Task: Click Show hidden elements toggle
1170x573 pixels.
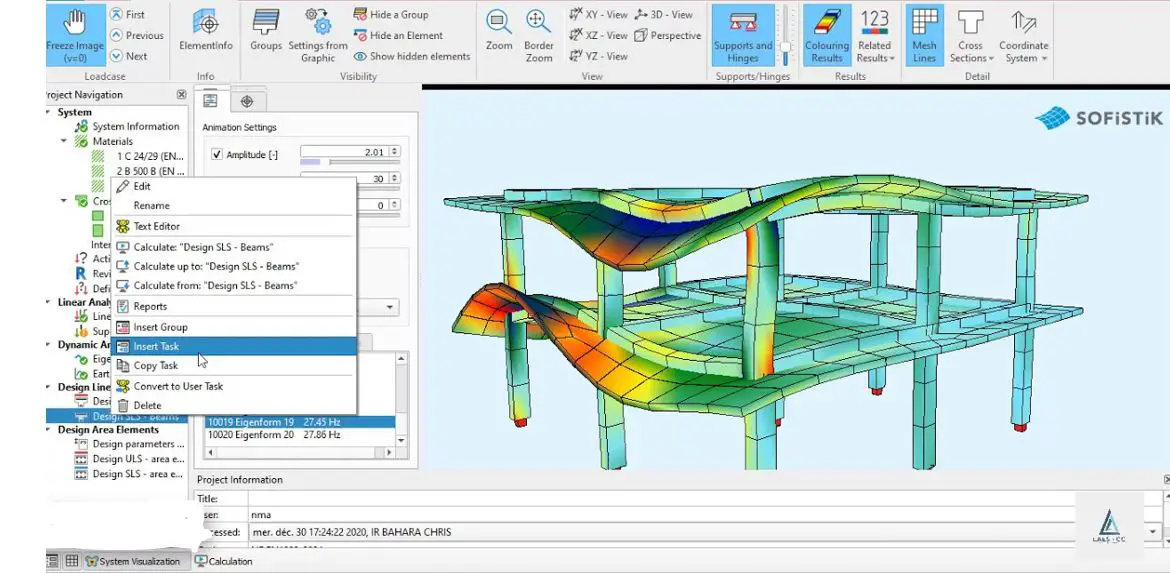Action: 411,57
